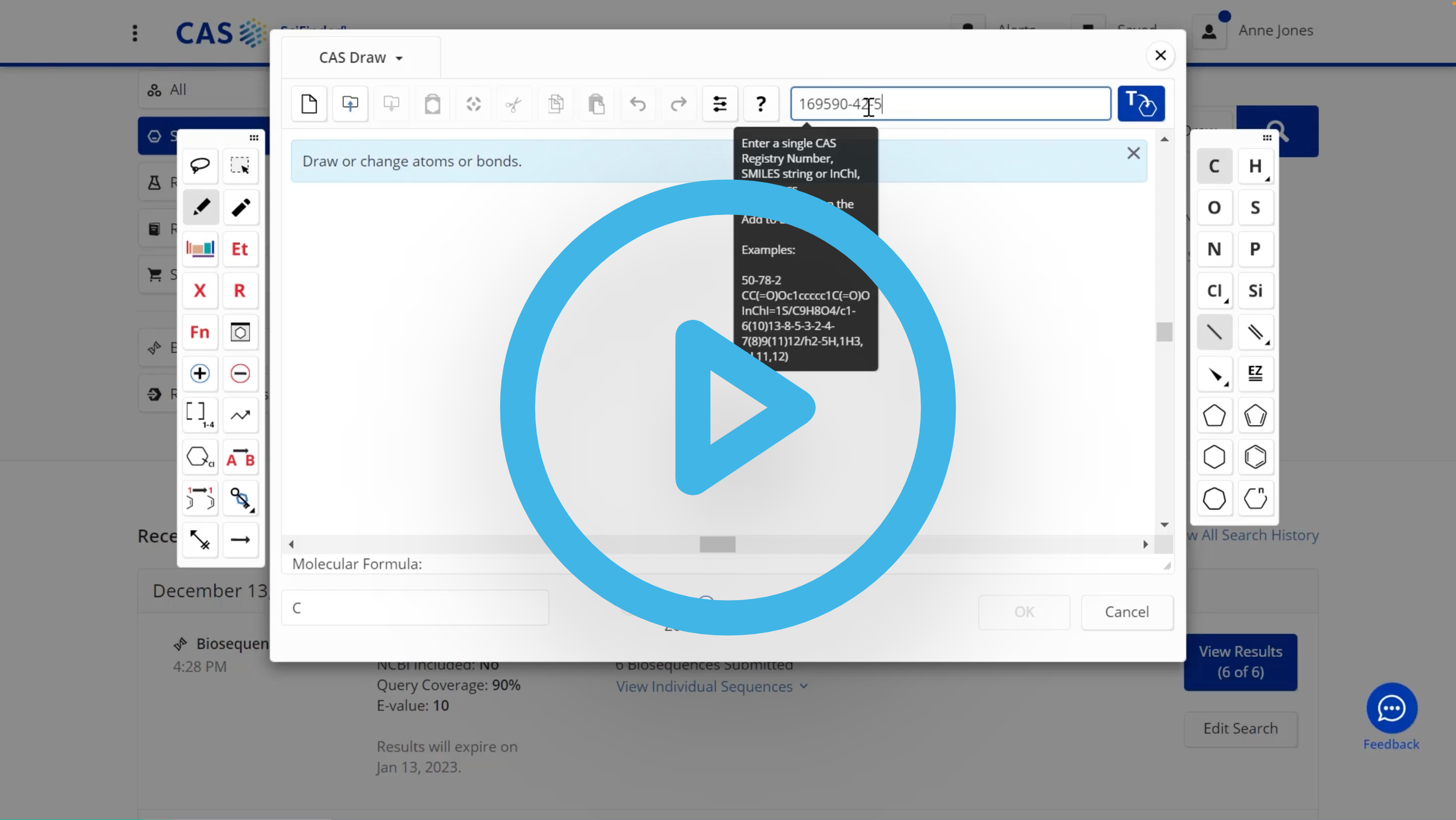Open the Feedback chat bubble

1391,708
